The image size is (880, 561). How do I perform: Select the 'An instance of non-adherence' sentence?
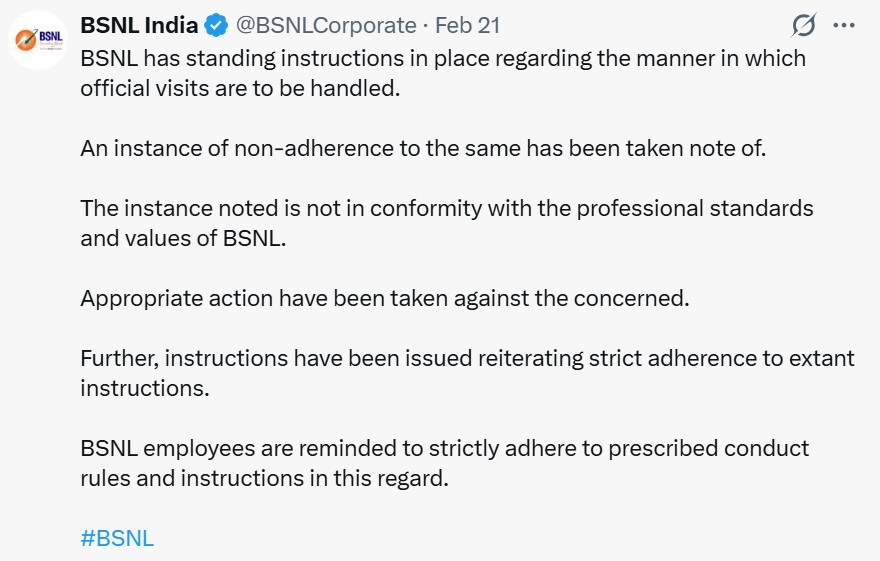pyautogui.click(x=422, y=148)
